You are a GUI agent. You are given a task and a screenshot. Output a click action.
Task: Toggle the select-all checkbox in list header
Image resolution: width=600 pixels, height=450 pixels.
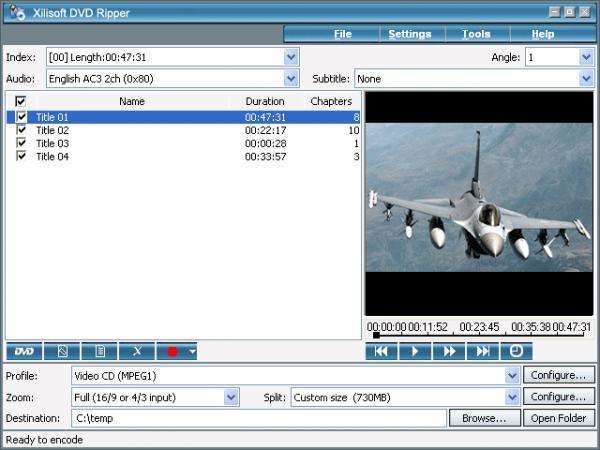[x=20, y=101]
